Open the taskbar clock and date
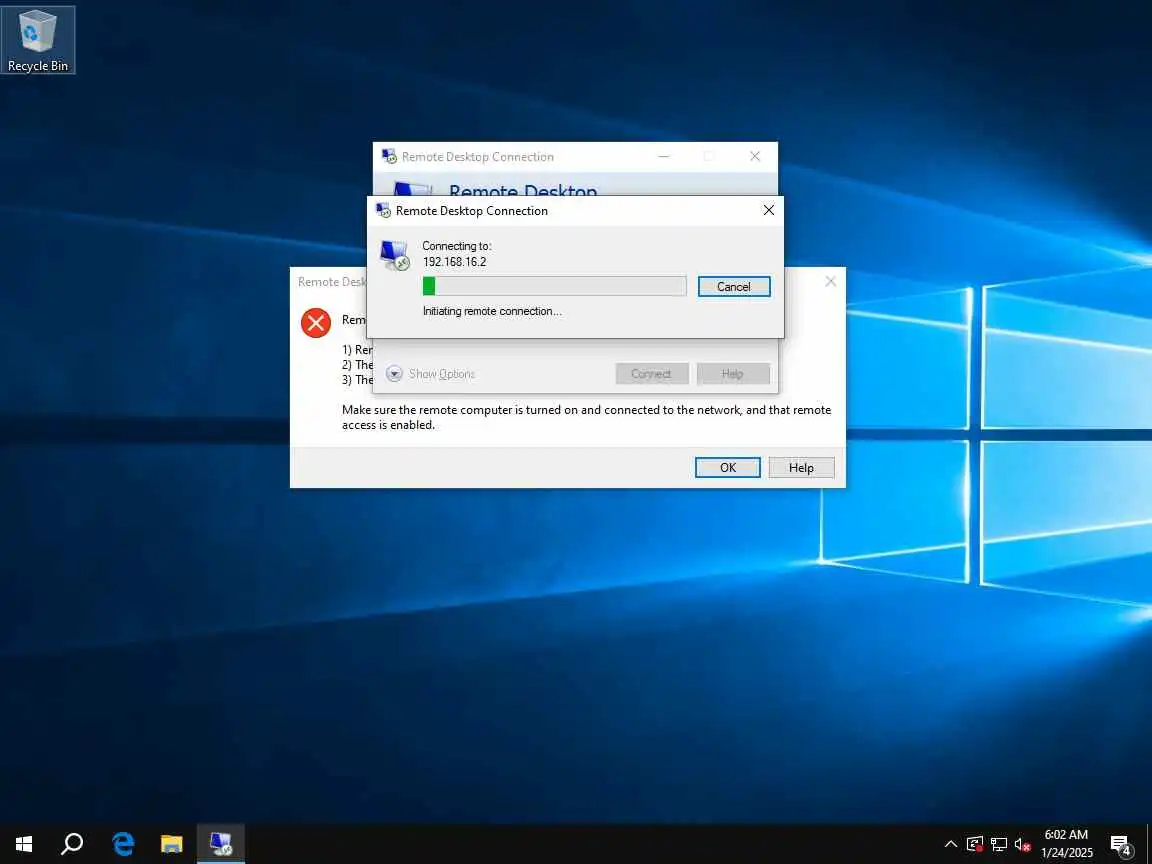Screen dimensions: 1152x864 click(x=1067, y=844)
